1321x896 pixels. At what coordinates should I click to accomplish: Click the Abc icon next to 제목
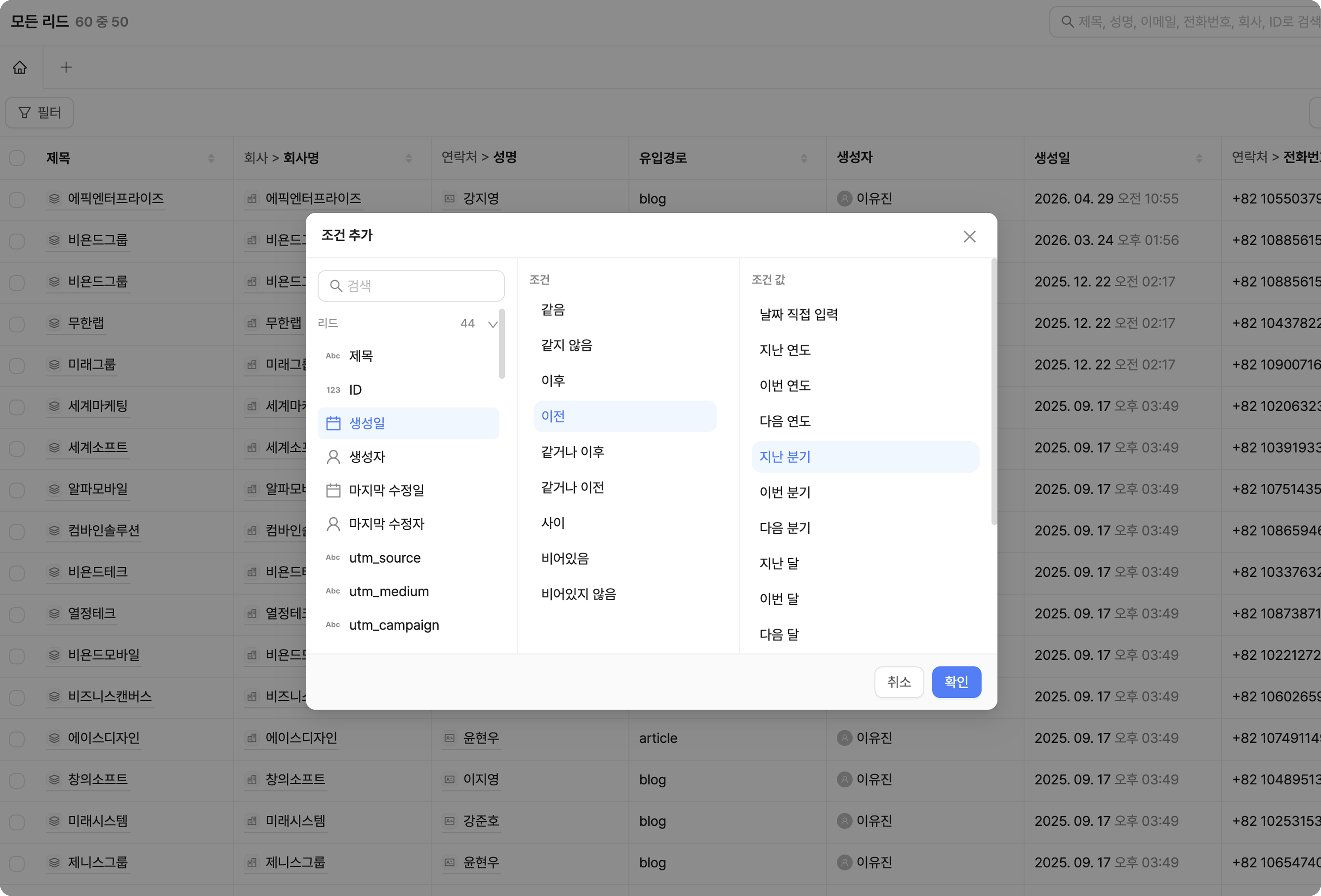tap(333, 356)
